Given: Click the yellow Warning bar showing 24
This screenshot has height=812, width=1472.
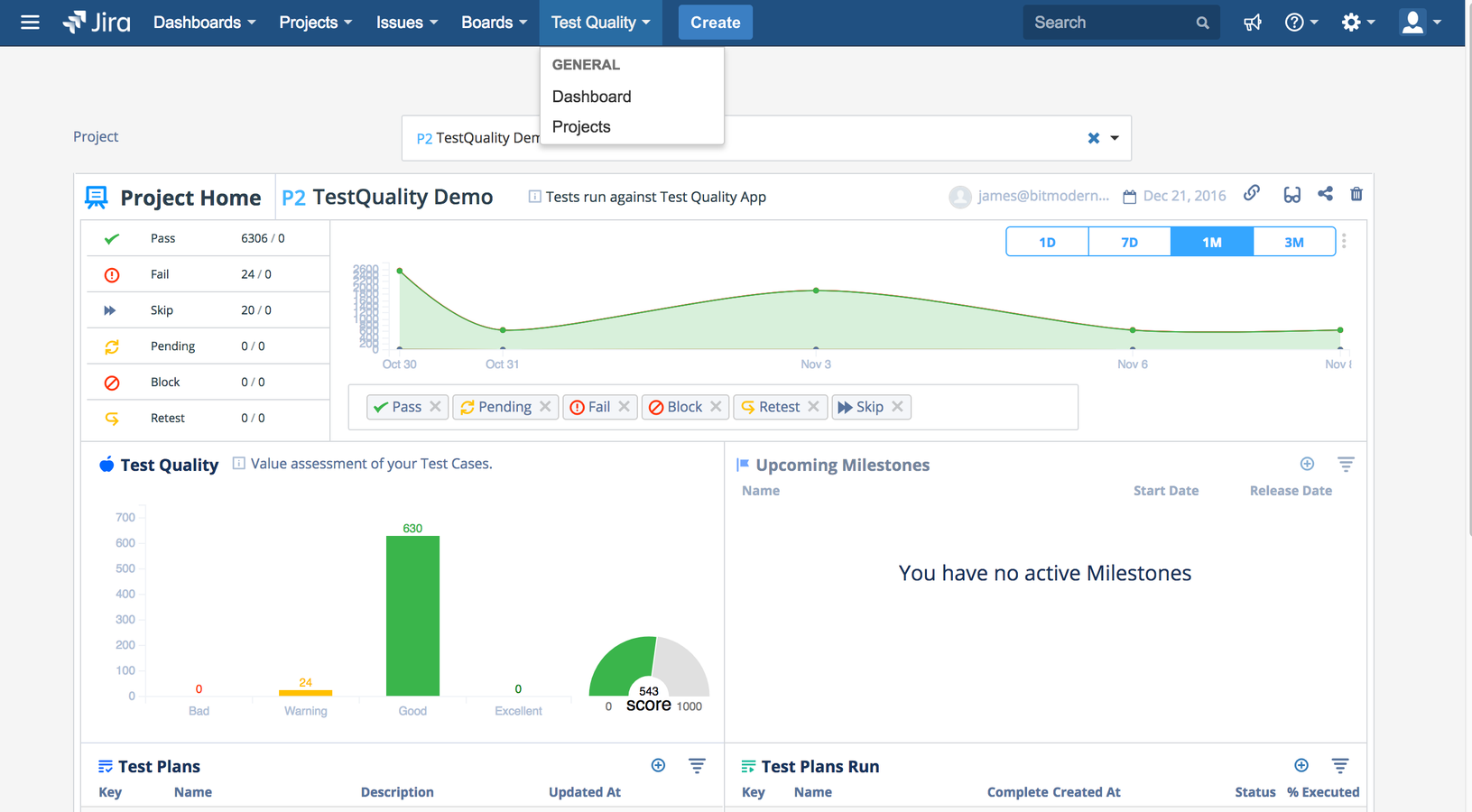Looking at the screenshot, I should tap(305, 693).
